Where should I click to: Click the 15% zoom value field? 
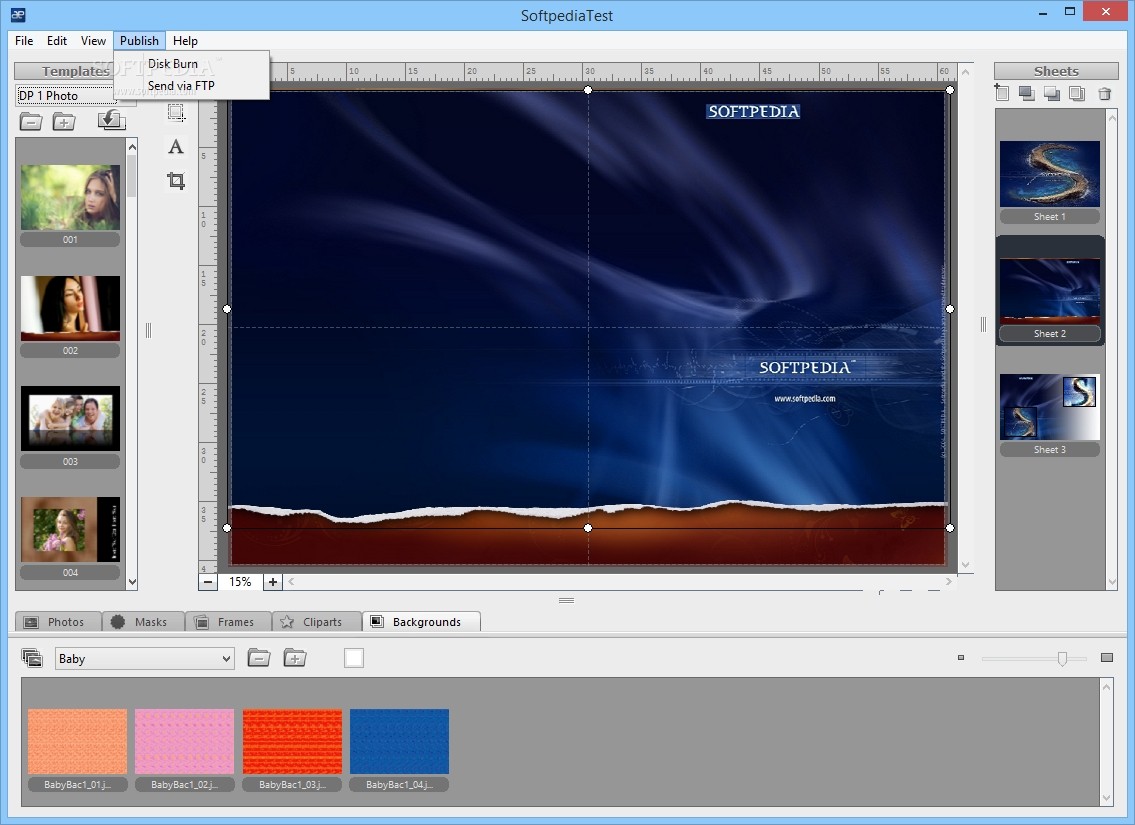(240, 582)
